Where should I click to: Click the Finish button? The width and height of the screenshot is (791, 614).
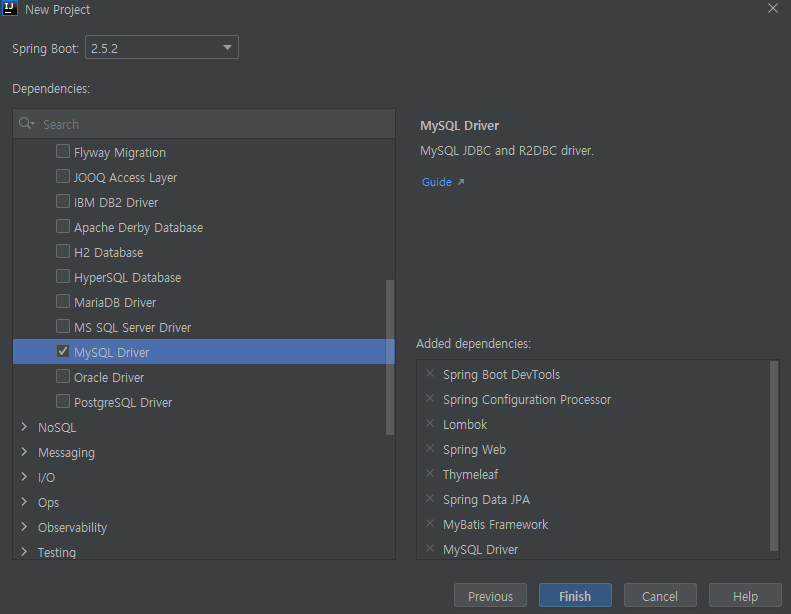[x=575, y=596]
